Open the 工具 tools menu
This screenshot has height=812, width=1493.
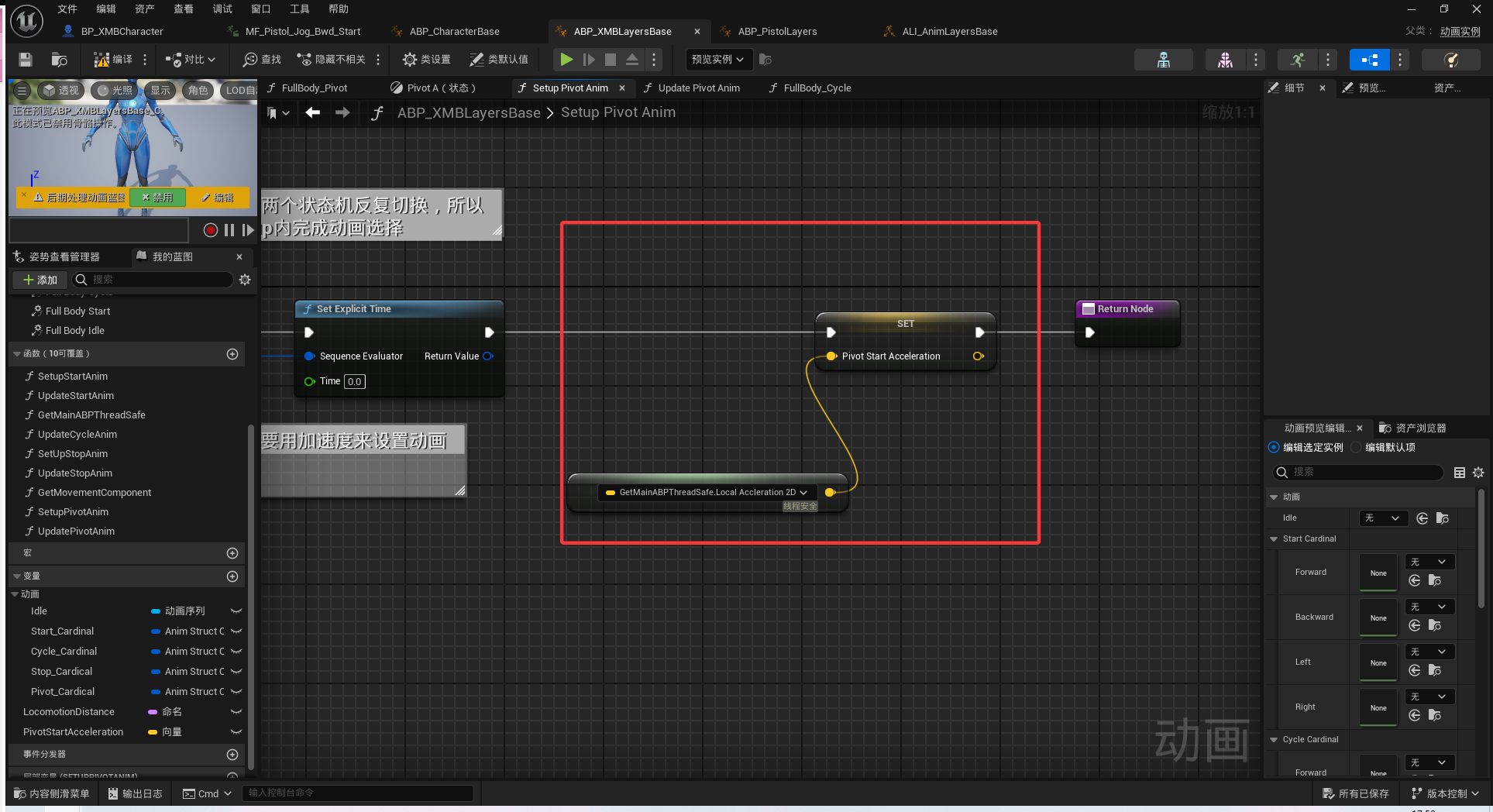(x=299, y=9)
